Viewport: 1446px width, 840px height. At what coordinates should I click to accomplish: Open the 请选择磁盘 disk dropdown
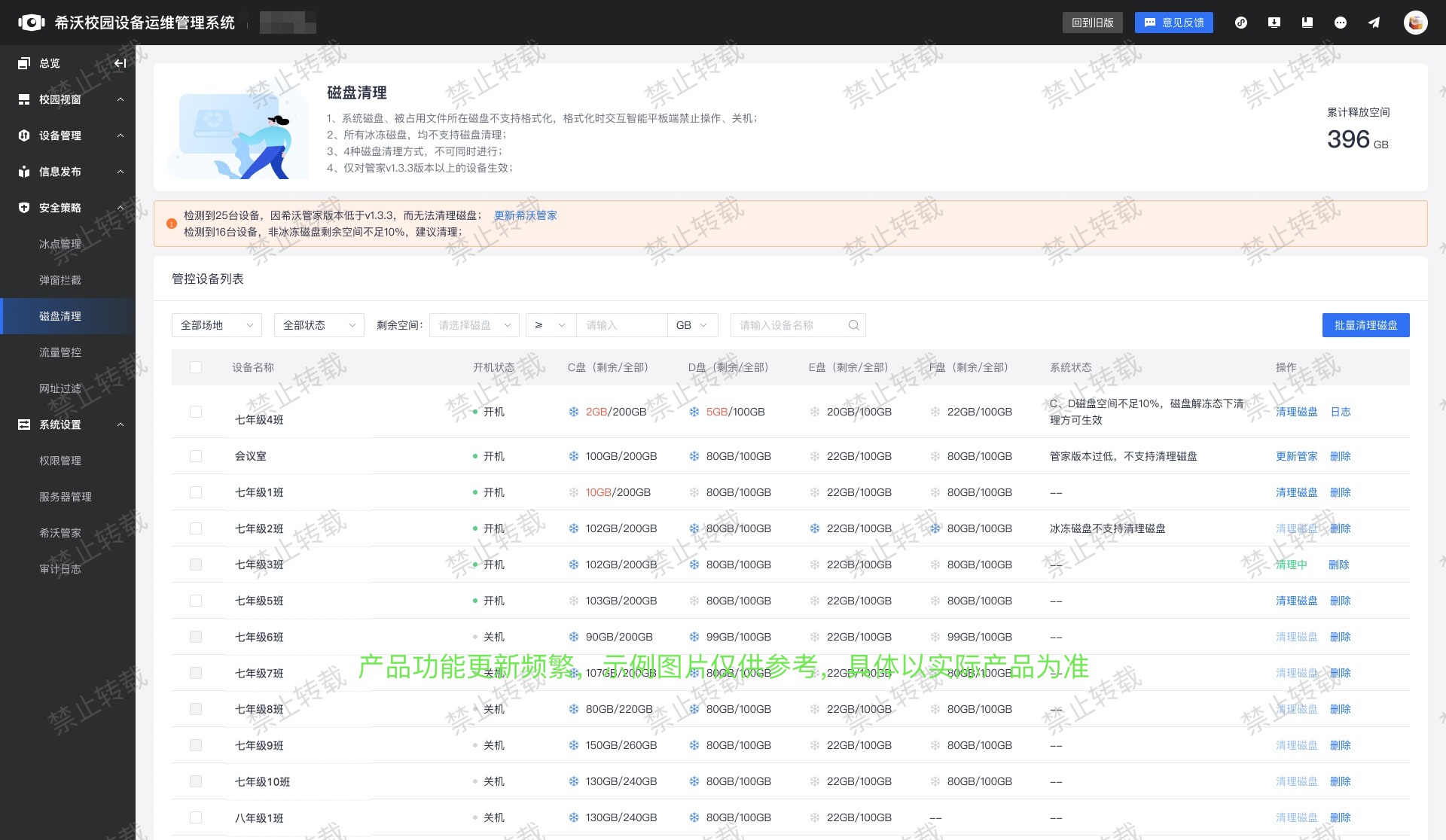474,325
